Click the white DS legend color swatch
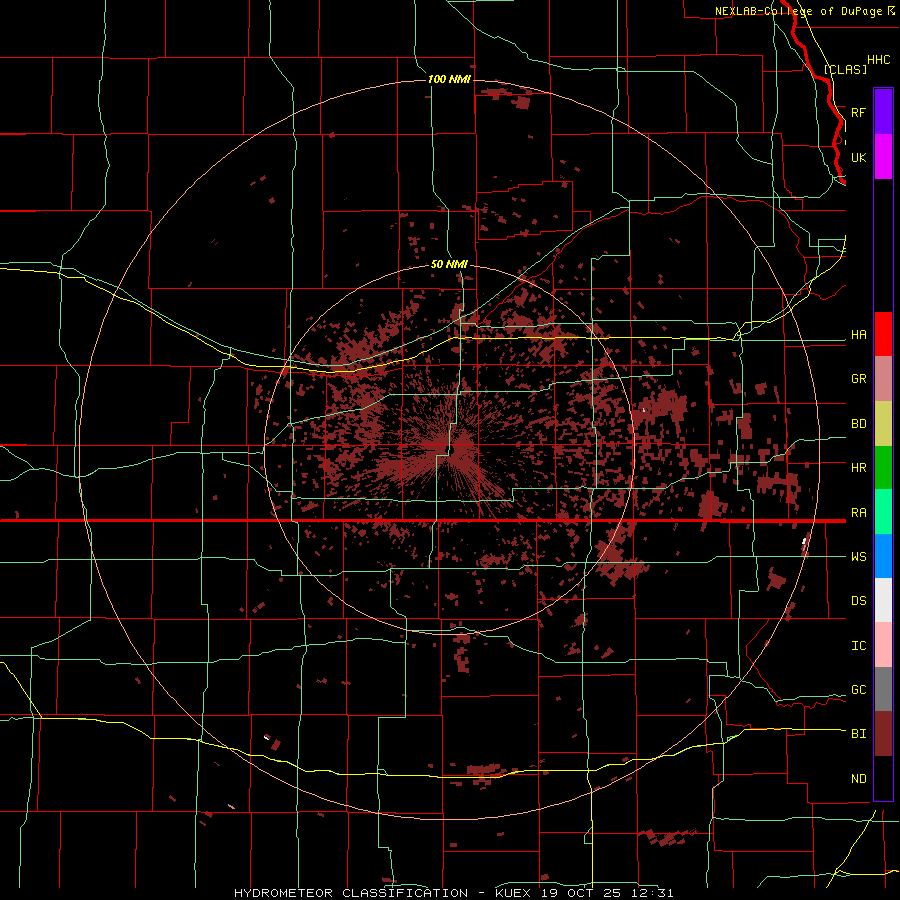The height and width of the screenshot is (900, 900). point(883,600)
